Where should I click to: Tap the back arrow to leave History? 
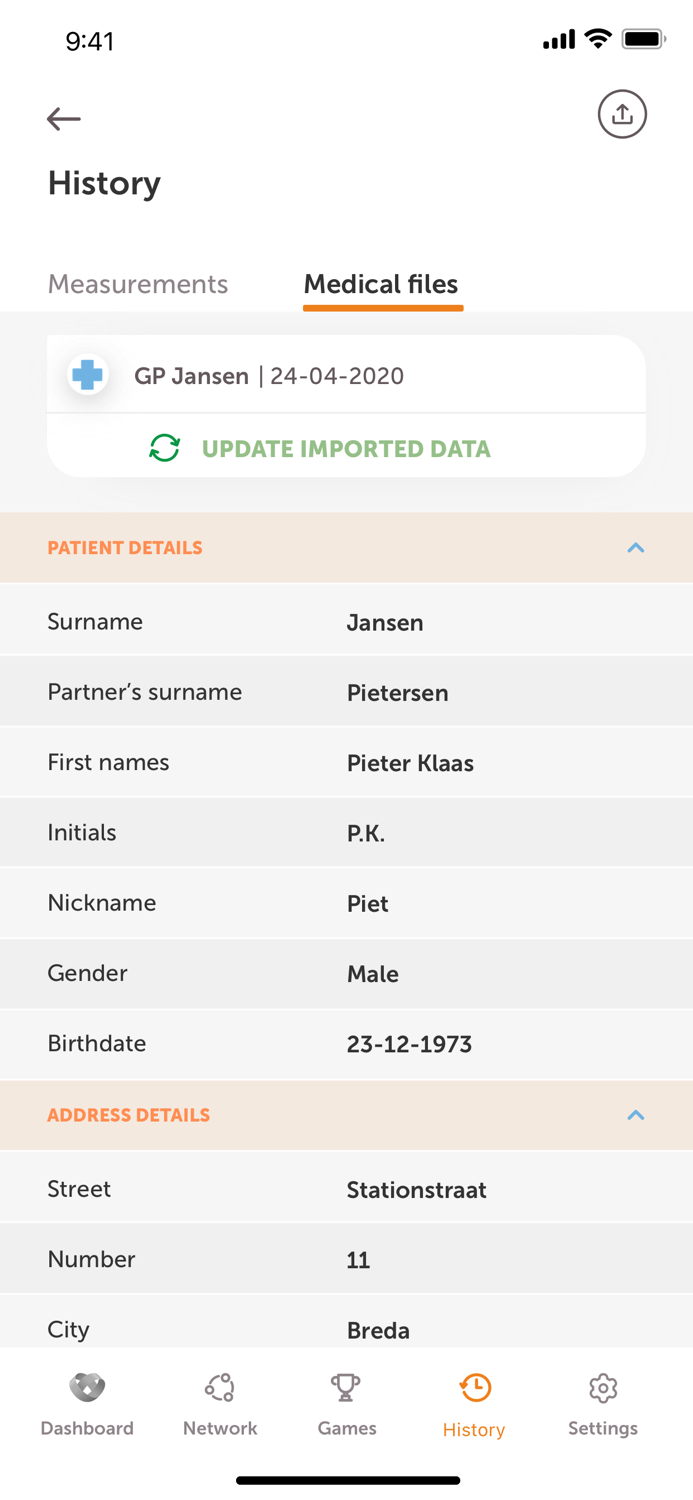[x=63, y=118]
